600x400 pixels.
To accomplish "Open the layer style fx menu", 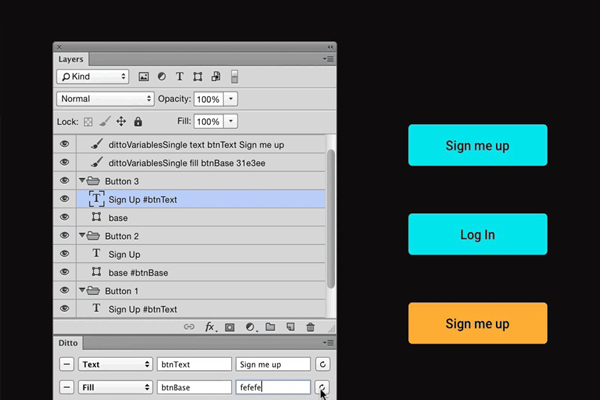I will coord(210,327).
